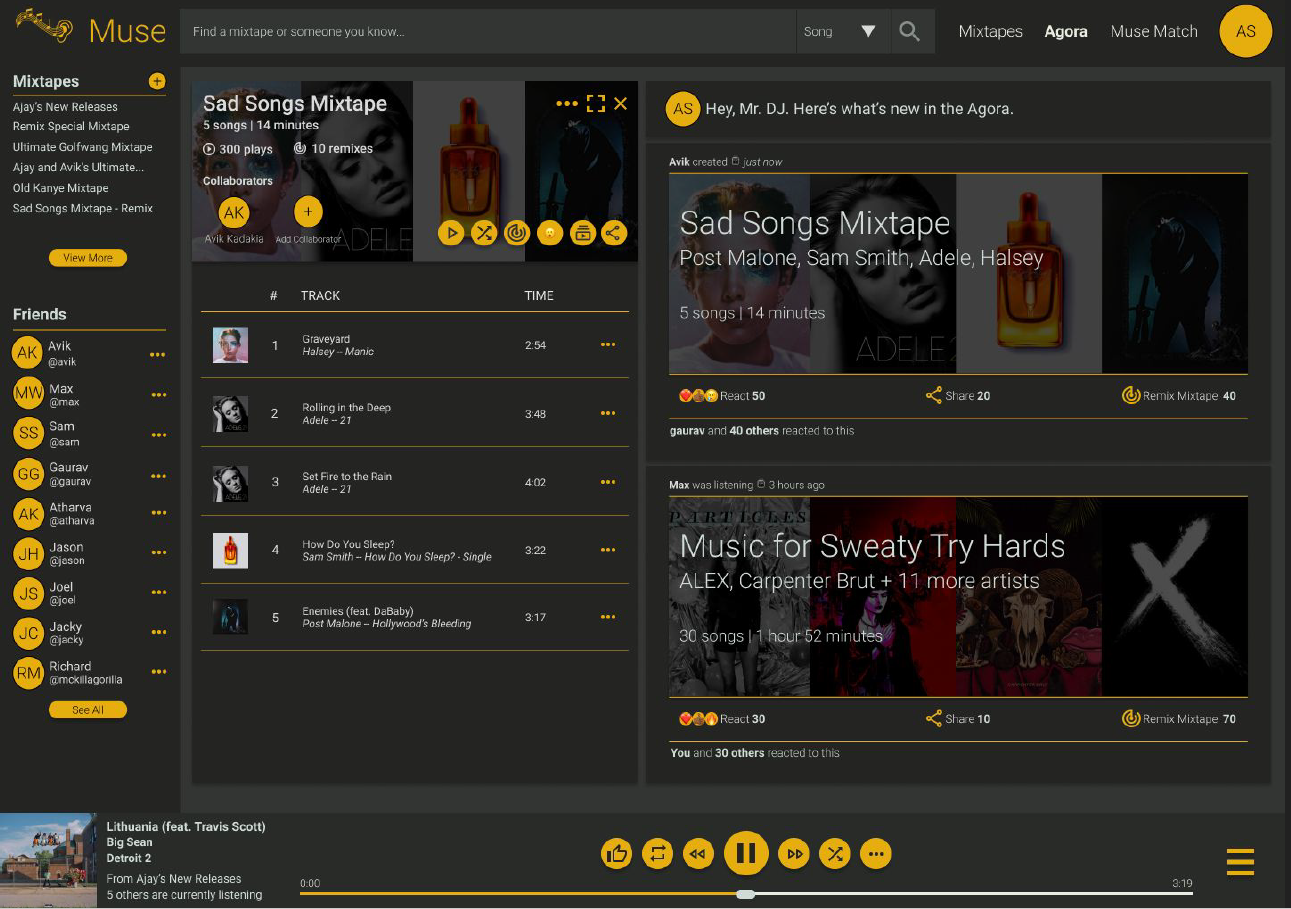Open Max's name in listening post
The height and width of the screenshot is (909, 1291).
tap(679, 485)
